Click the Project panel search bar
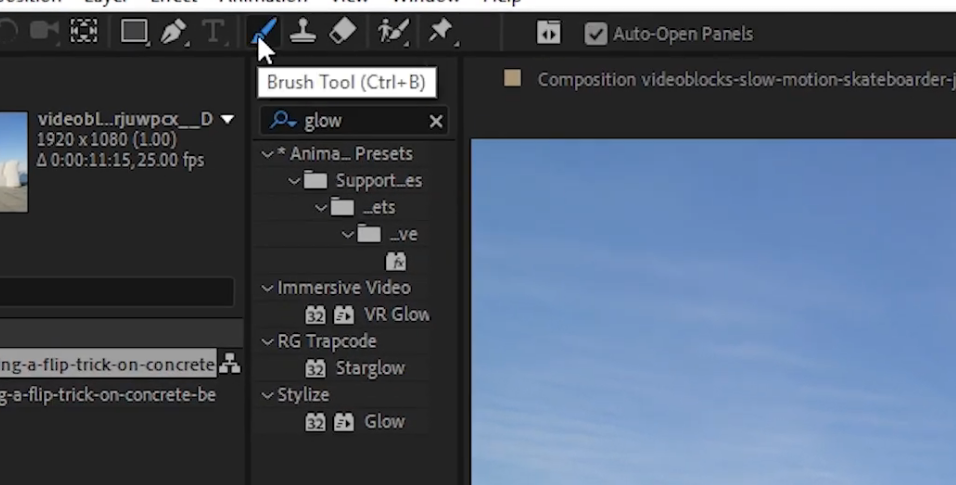The width and height of the screenshot is (956, 485). coord(116,292)
